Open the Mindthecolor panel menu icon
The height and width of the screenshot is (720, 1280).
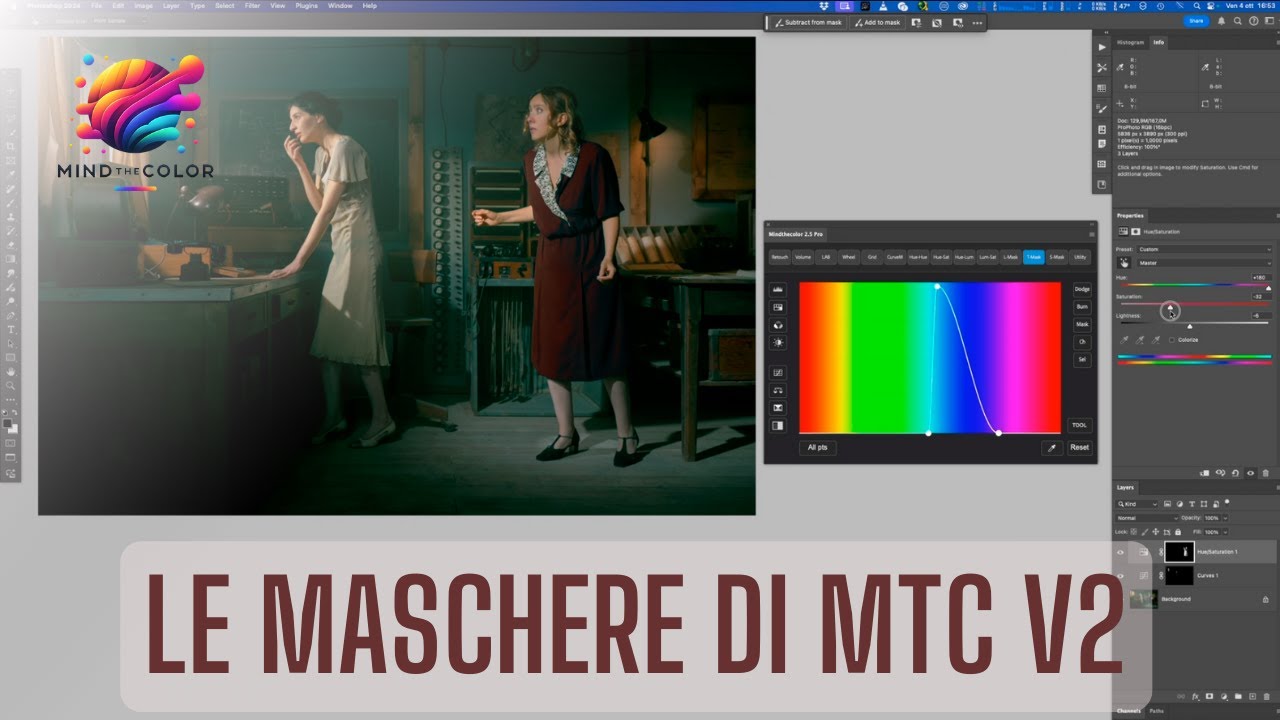(1092, 234)
